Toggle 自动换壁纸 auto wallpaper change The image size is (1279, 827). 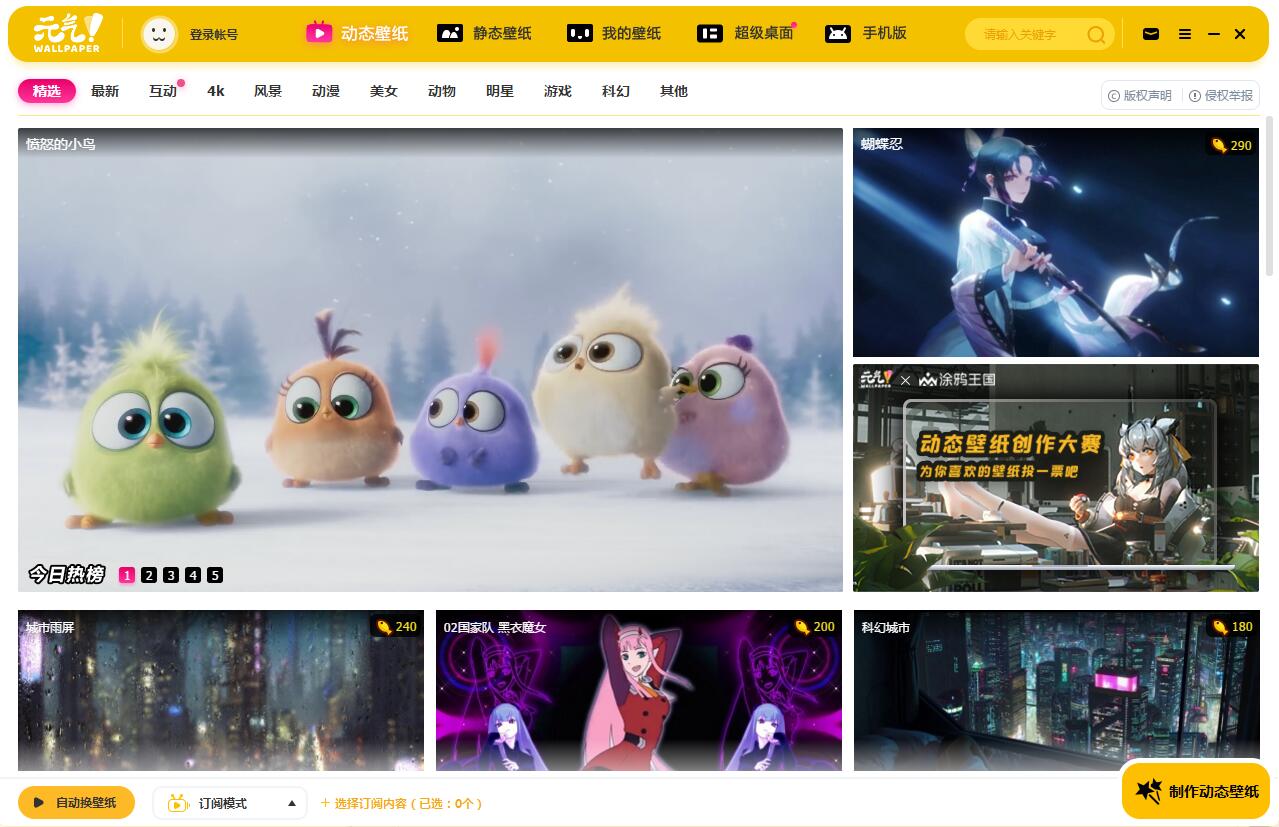point(76,802)
